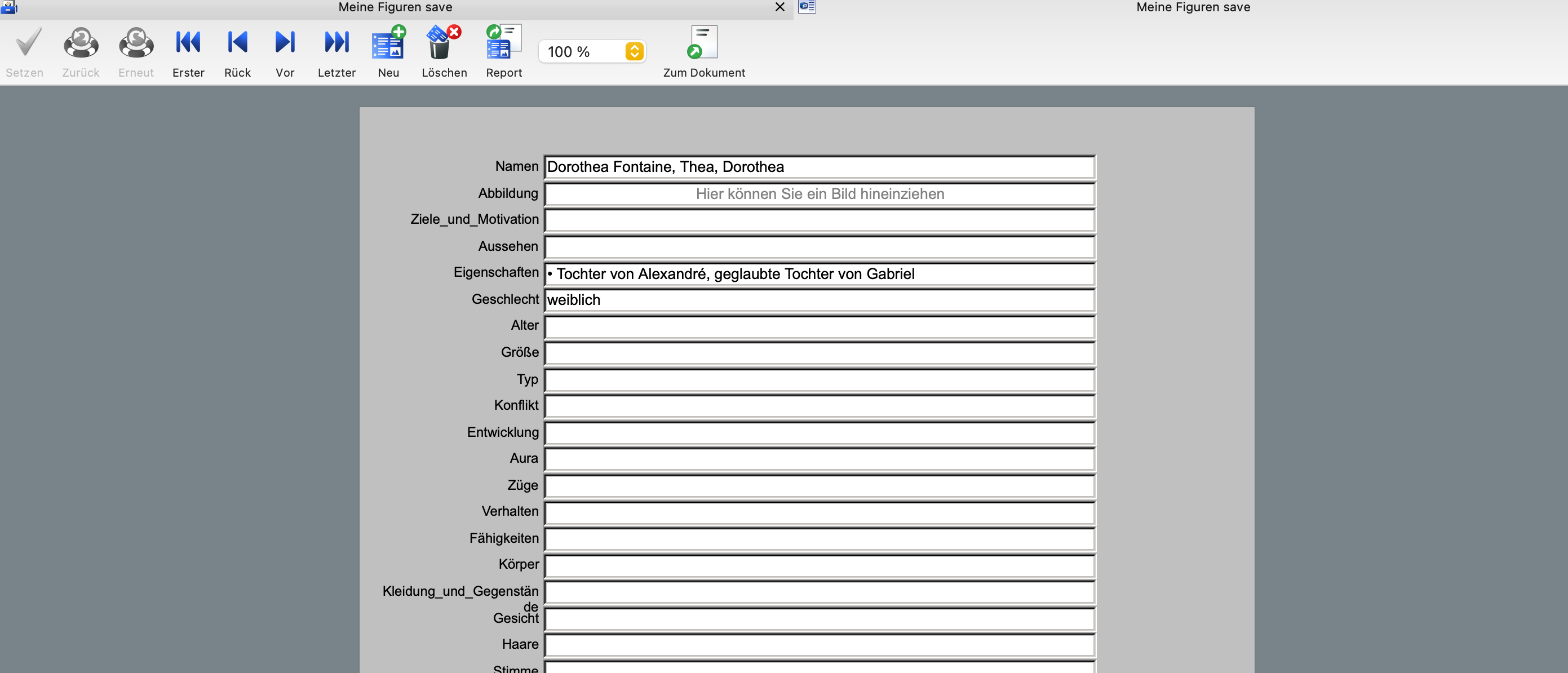Click the app icon in the left title bar
The image size is (1568, 673).
tap(8, 7)
